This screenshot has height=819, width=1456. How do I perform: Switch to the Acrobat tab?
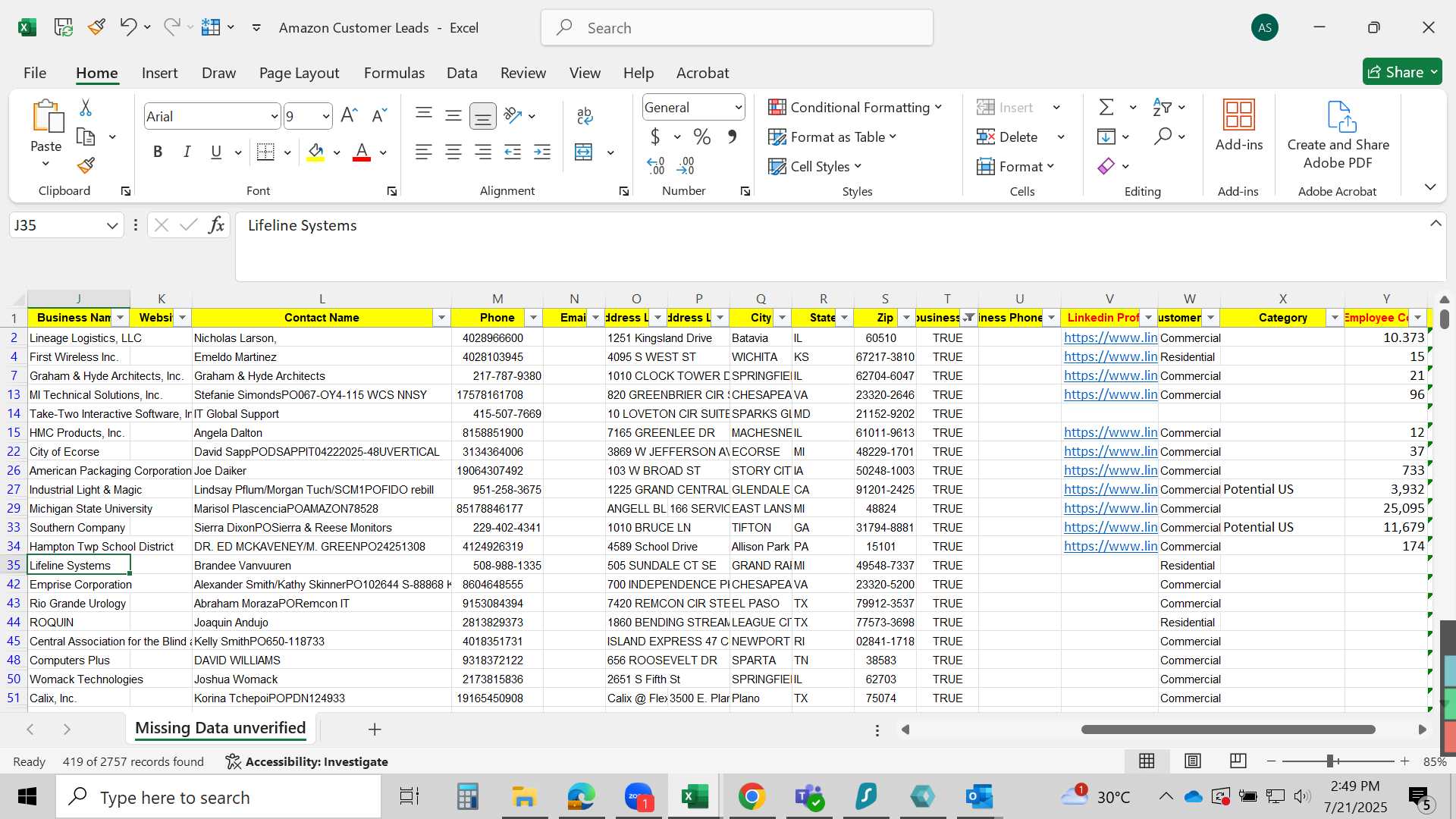pyautogui.click(x=702, y=73)
